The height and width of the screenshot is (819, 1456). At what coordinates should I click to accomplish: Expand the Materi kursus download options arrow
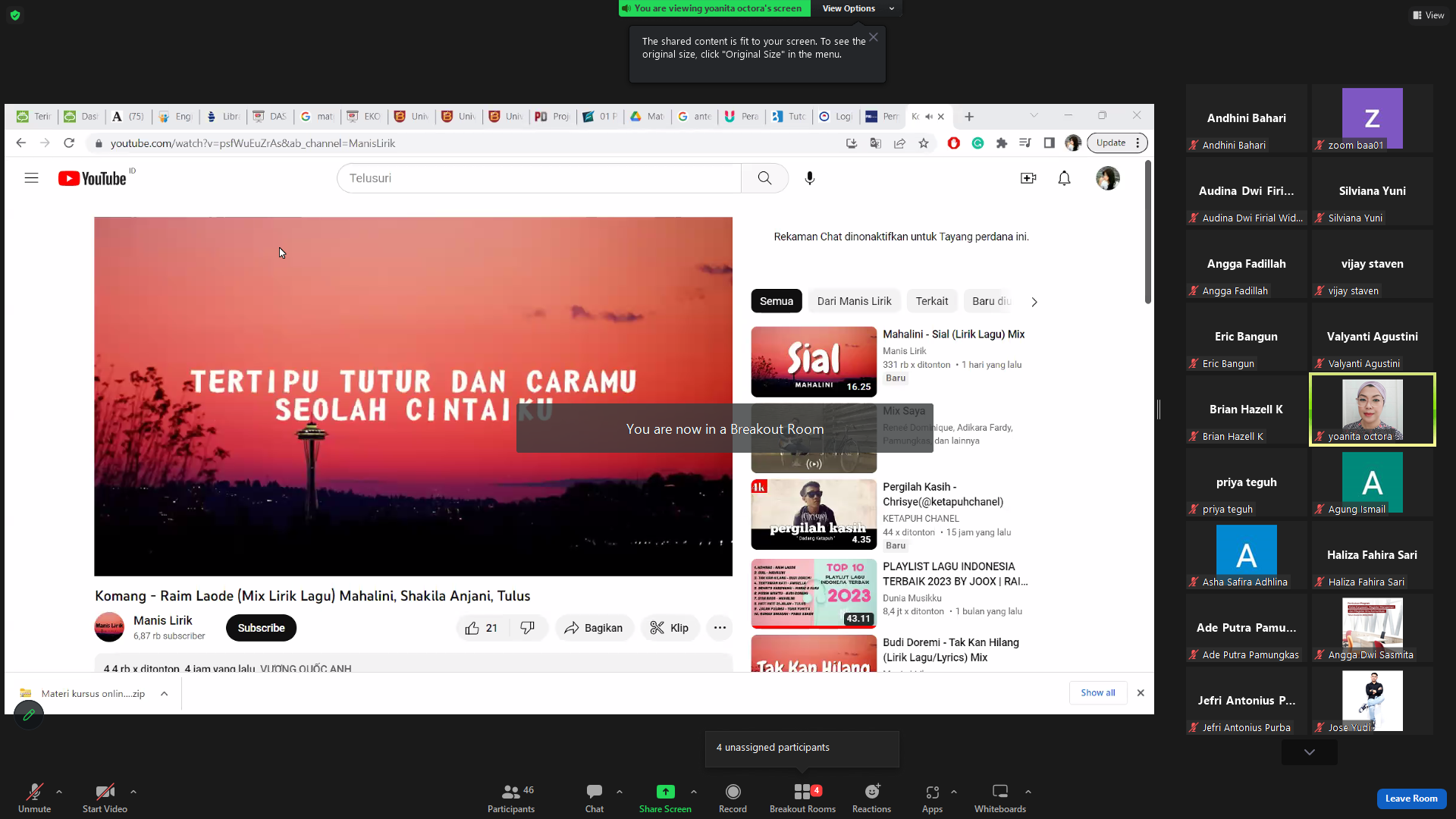click(164, 694)
